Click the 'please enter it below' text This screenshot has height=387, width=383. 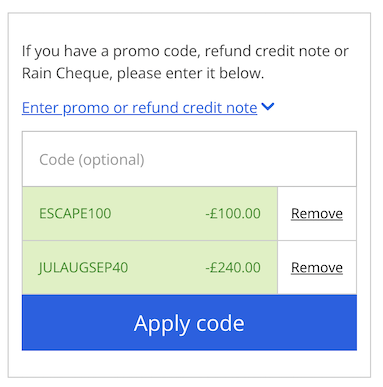coord(190,74)
